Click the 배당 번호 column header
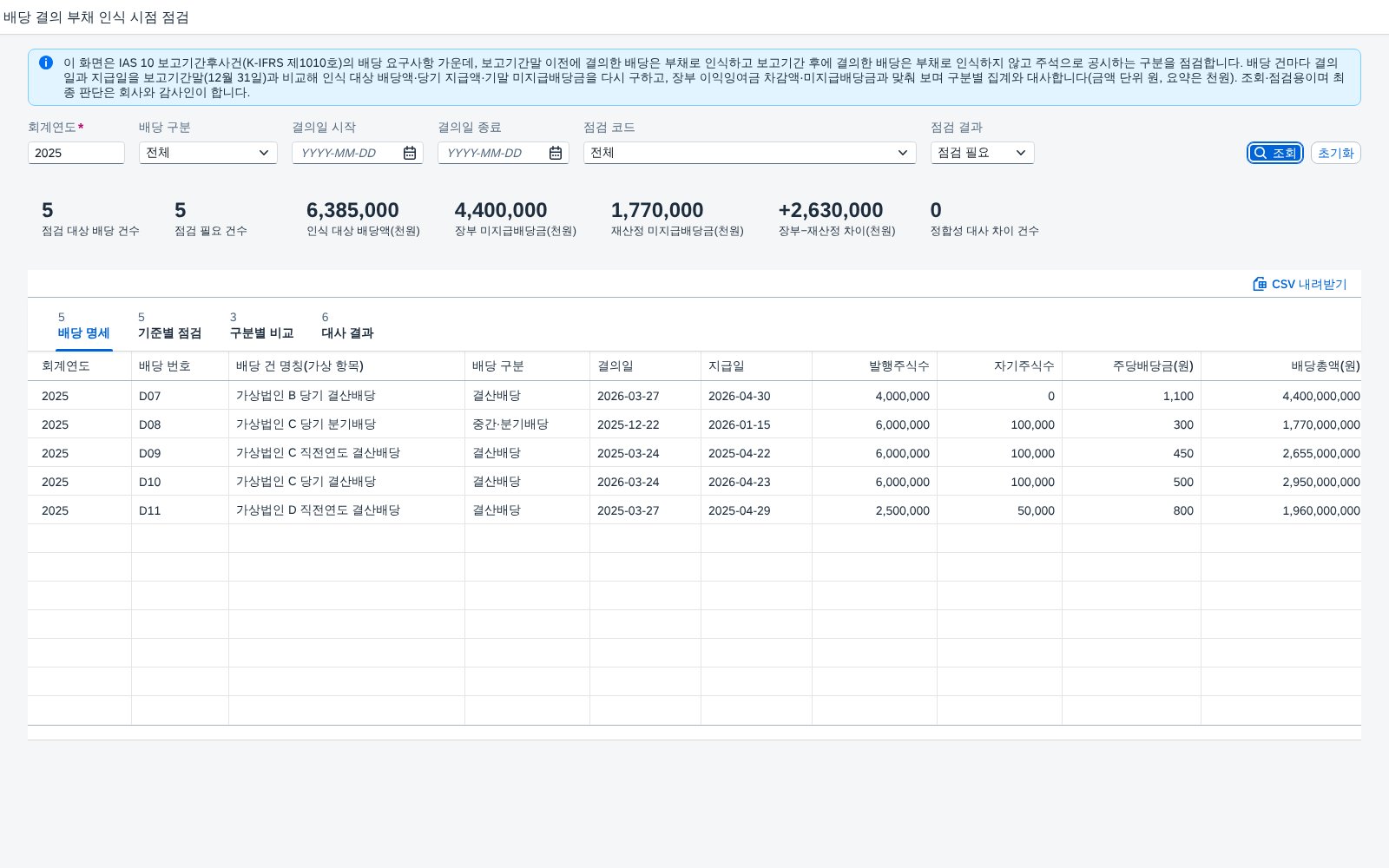The width and height of the screenshot is (1389, 868). [x=180, y=366]
